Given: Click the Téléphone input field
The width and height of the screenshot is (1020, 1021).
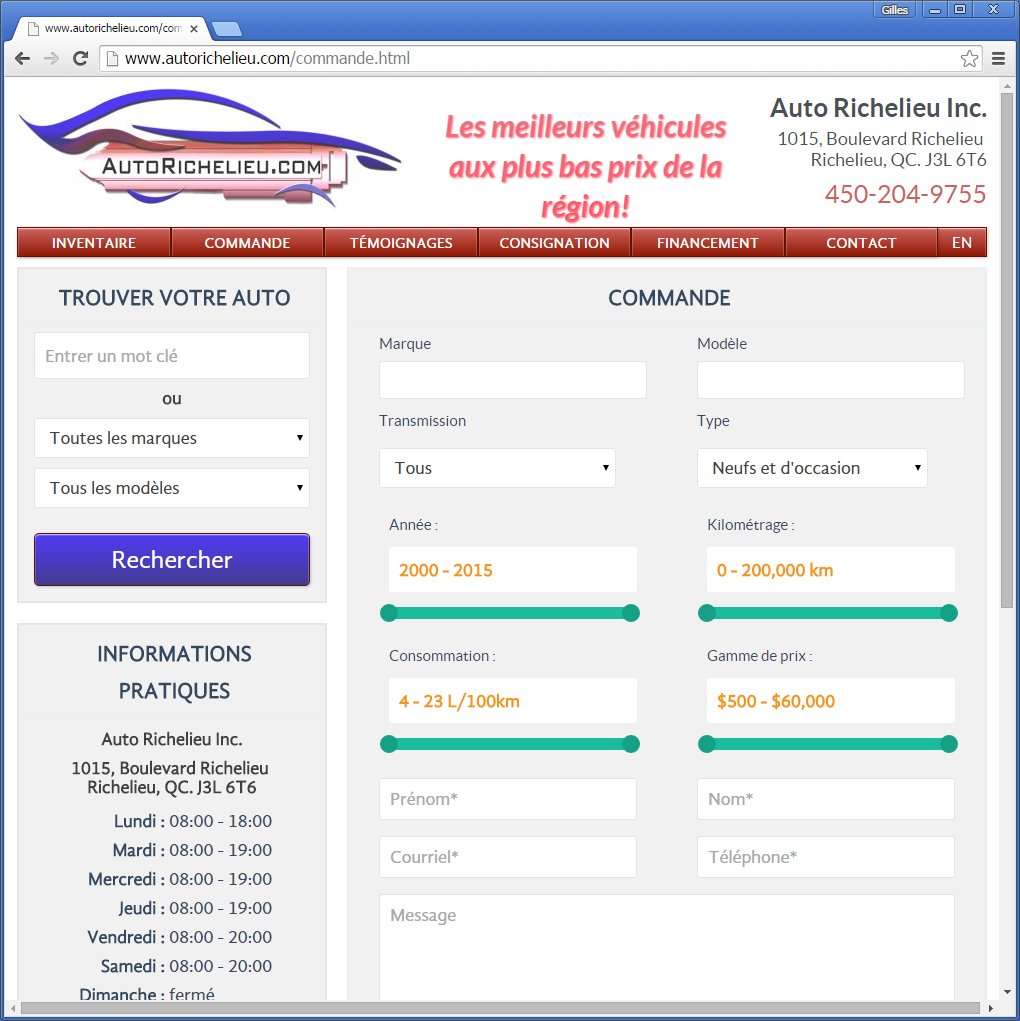Looking at the screenshot, I should 826,858.
